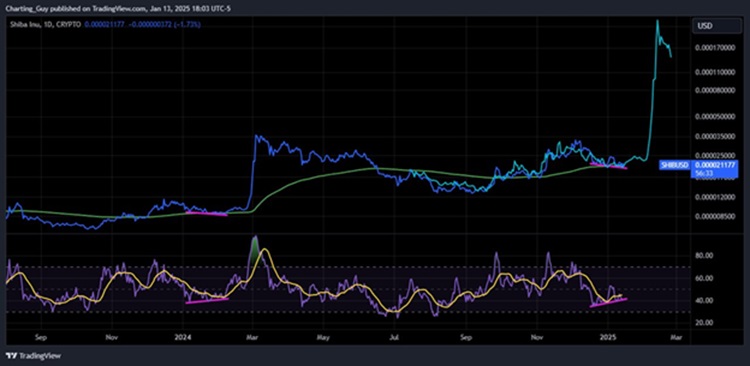Click the current price value 0.000021177 in the header
This screenshot has height=366, width=750.
coord(105,24)
